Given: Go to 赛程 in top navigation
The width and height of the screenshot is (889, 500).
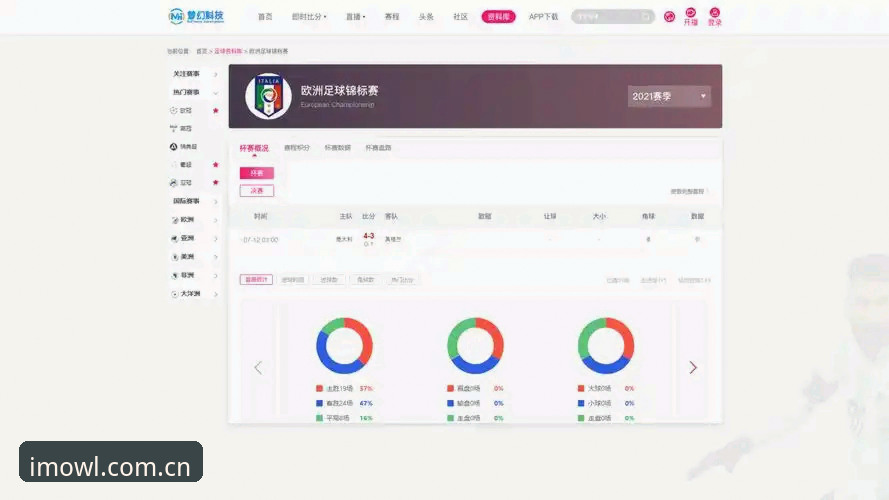Looking at the screenshot, I should pos(392,17).
